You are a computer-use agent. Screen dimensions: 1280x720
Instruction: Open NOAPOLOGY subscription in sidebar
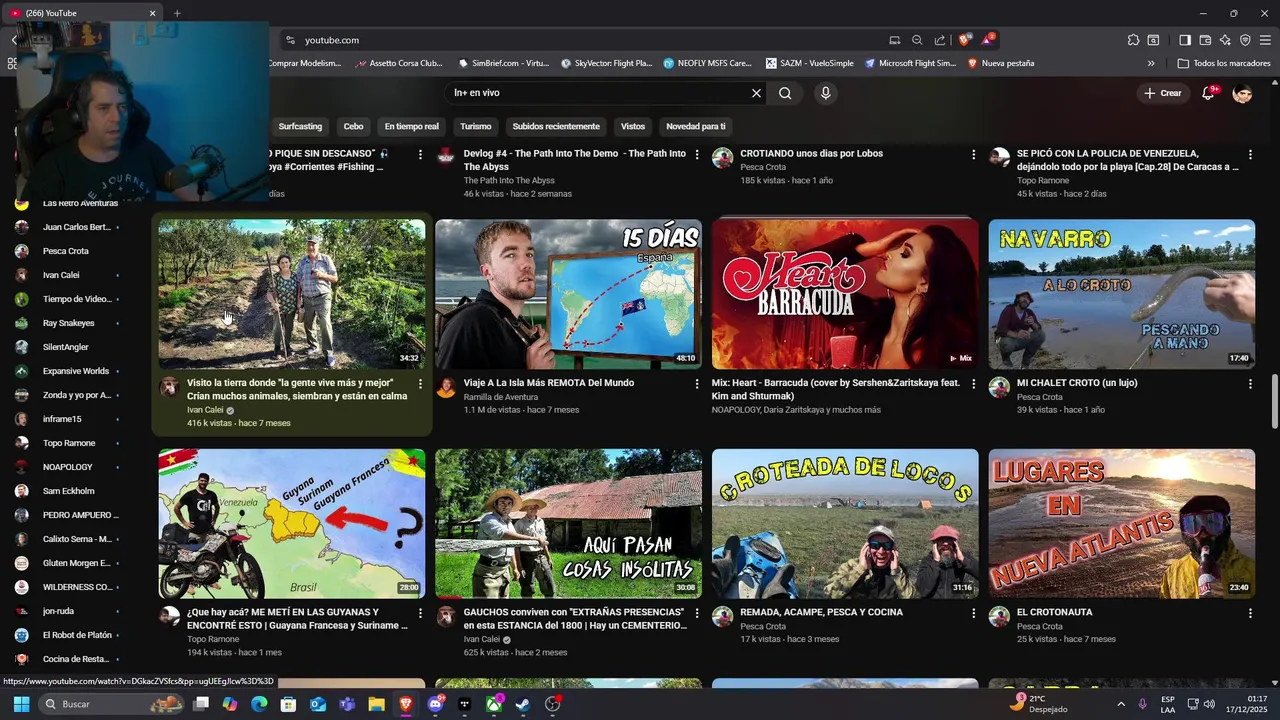click(66, 467)
